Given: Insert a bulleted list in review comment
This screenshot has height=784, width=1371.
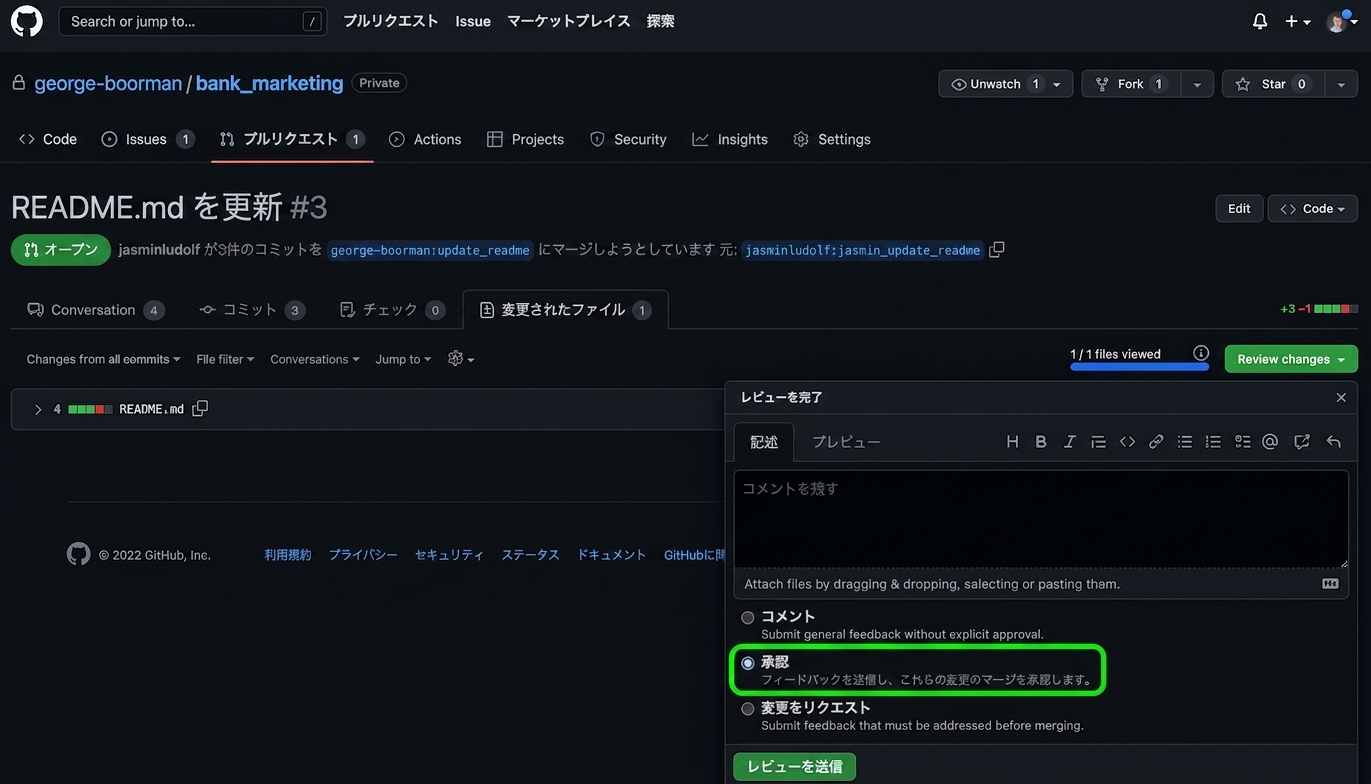Looking at the screenshot, I should coord(1185,442).
